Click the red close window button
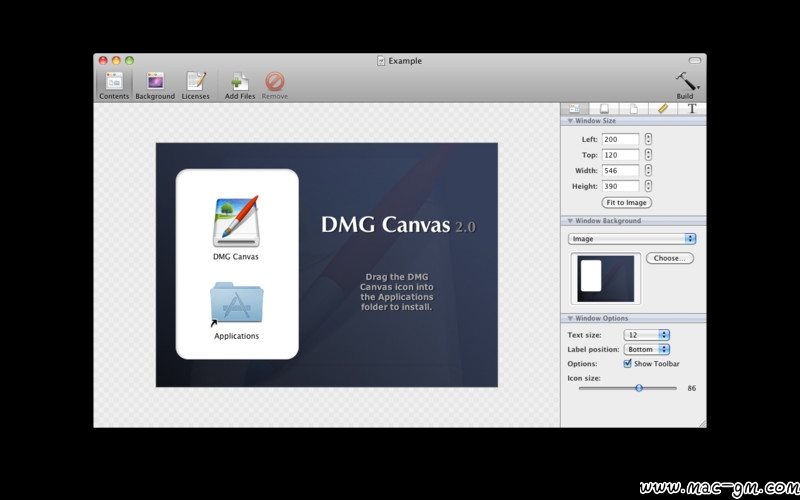The image size is (800, 500). (103, 61)
